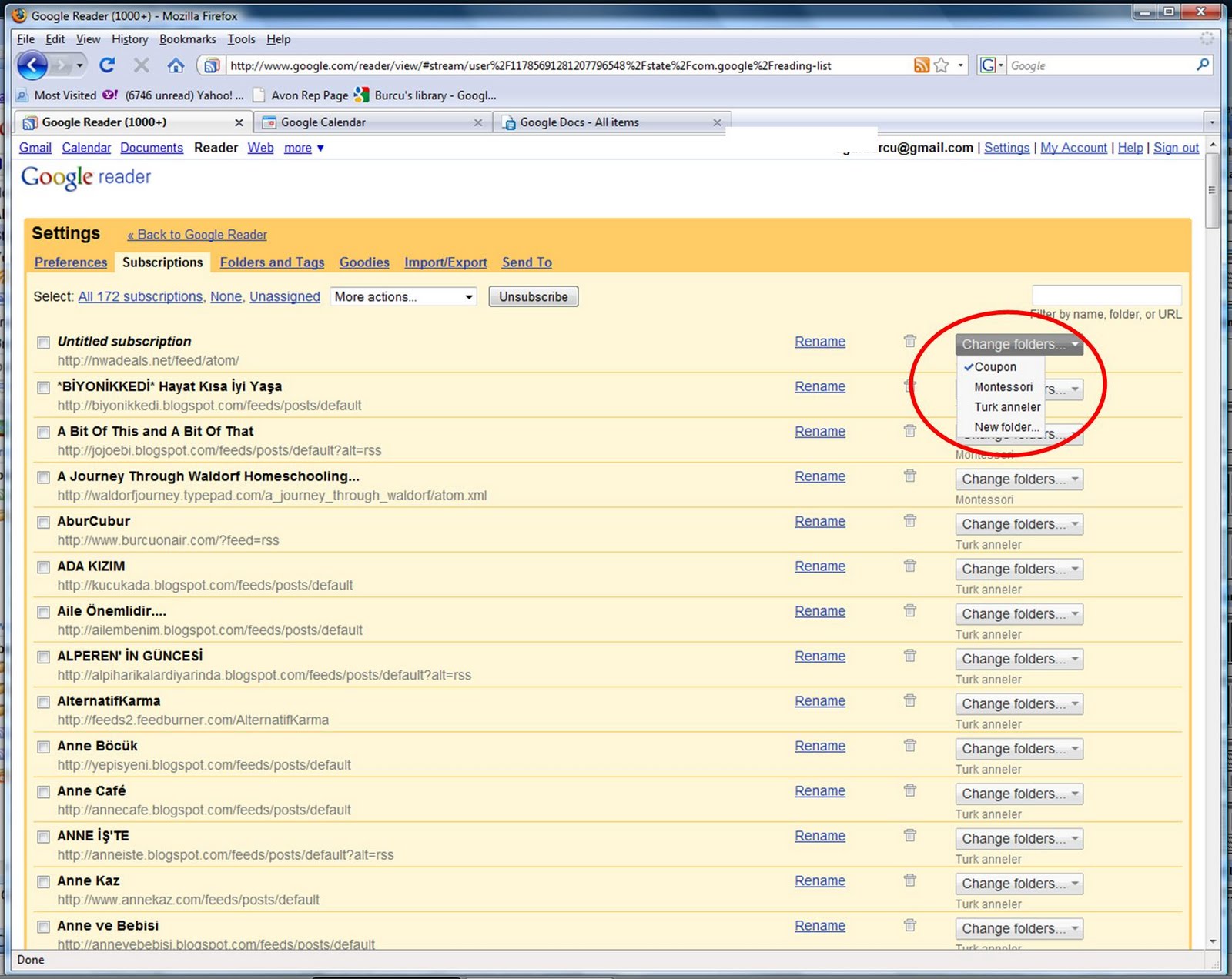
Task: Click the RSS feed icon in address bar
Action: (x=921, y=65)
